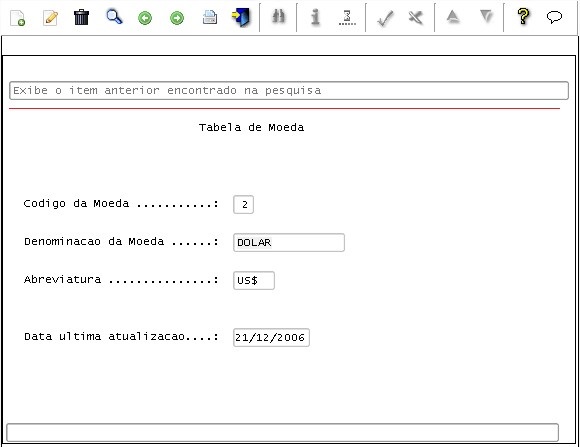Click the printer list icon
Viewport: 580px width, 447px height.
point(210,17)
